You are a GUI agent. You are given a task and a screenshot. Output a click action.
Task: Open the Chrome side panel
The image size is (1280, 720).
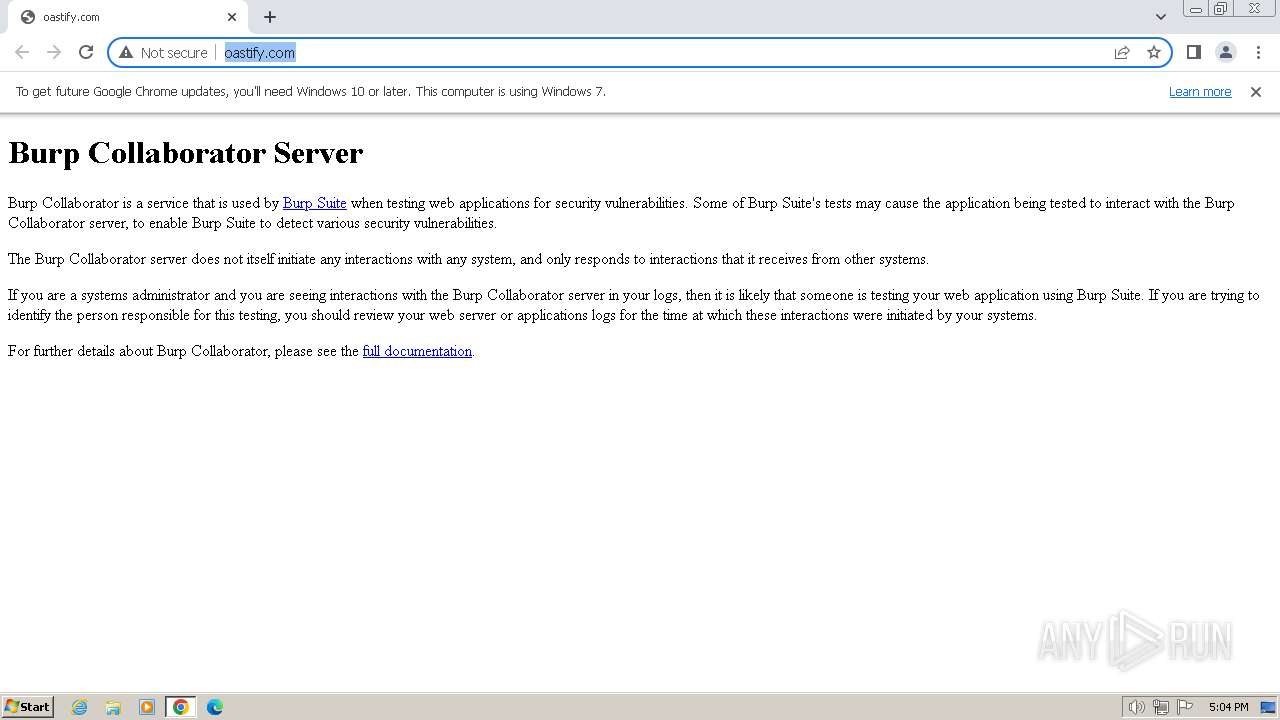tap(1193, 52)
